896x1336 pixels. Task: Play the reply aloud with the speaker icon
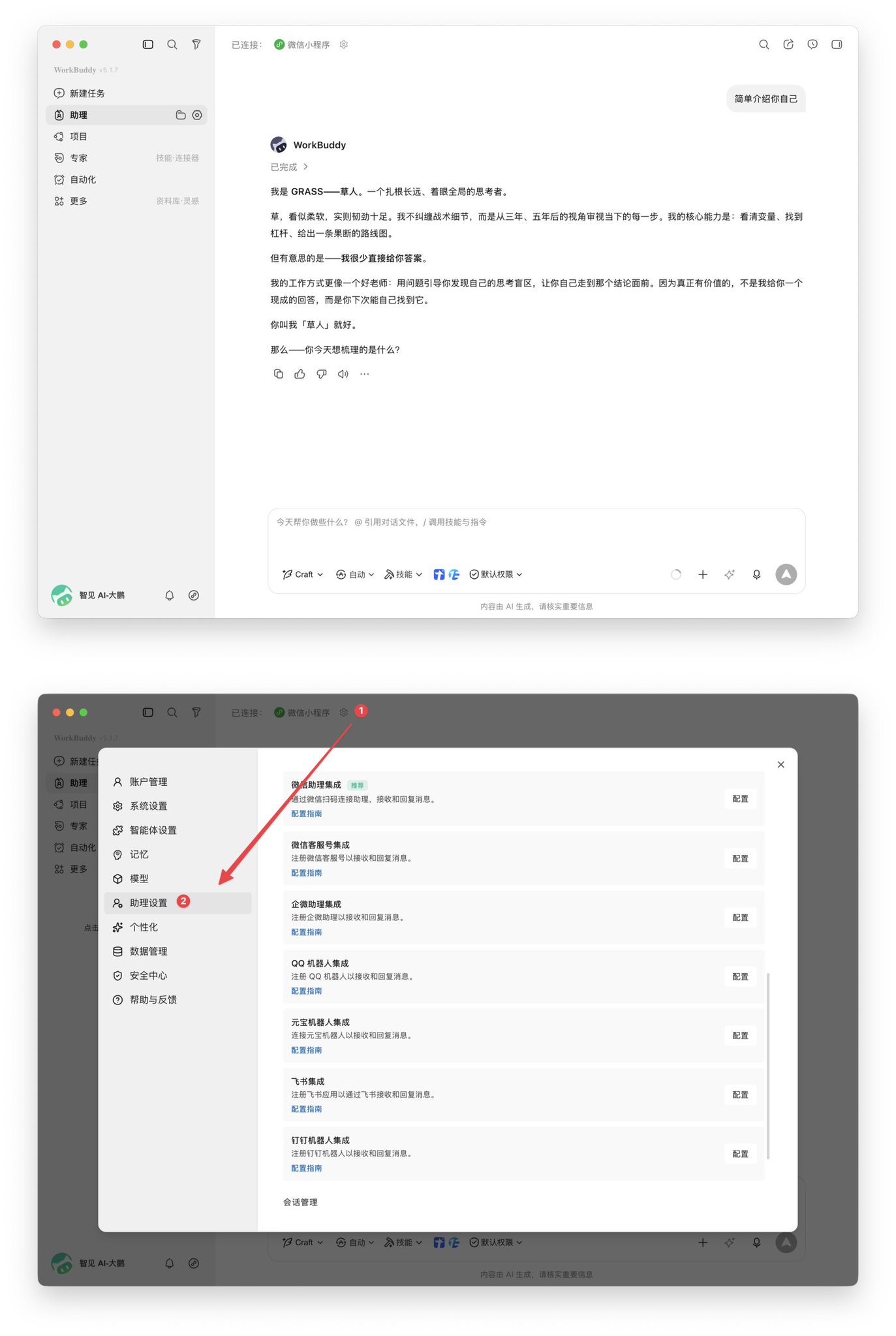pos(343,374)
